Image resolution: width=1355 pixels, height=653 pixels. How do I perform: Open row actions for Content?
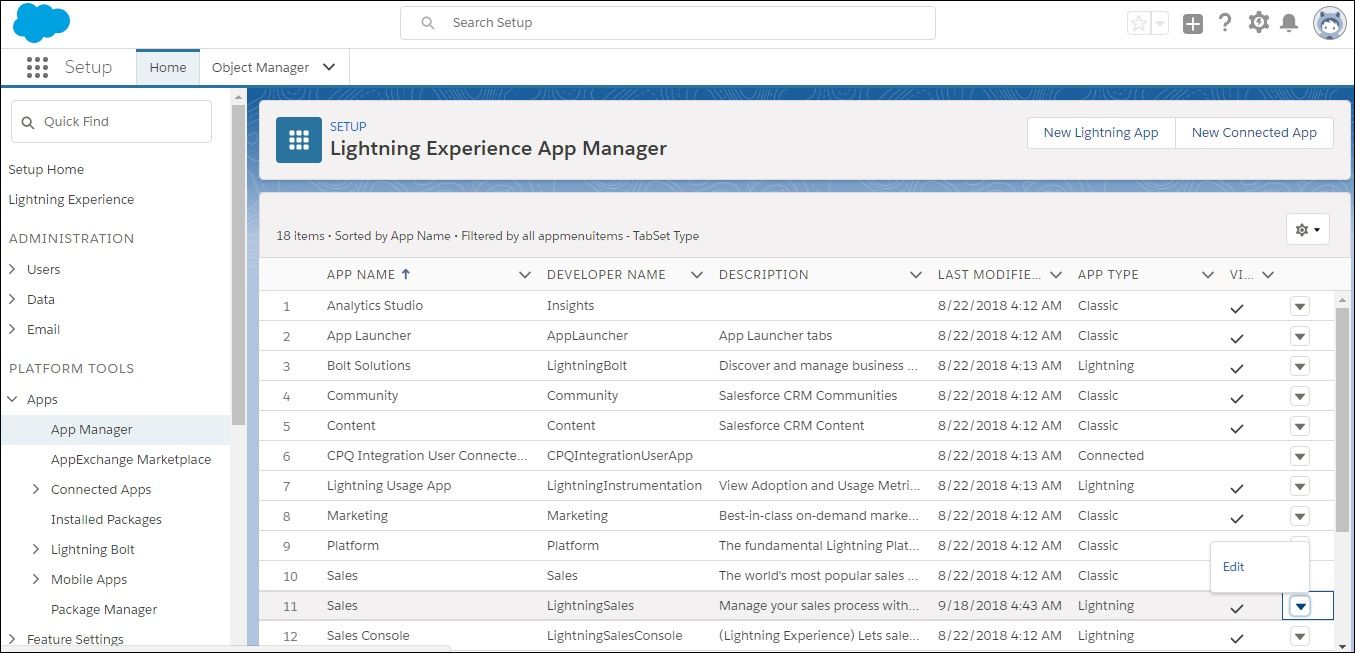pos(1299,426)
